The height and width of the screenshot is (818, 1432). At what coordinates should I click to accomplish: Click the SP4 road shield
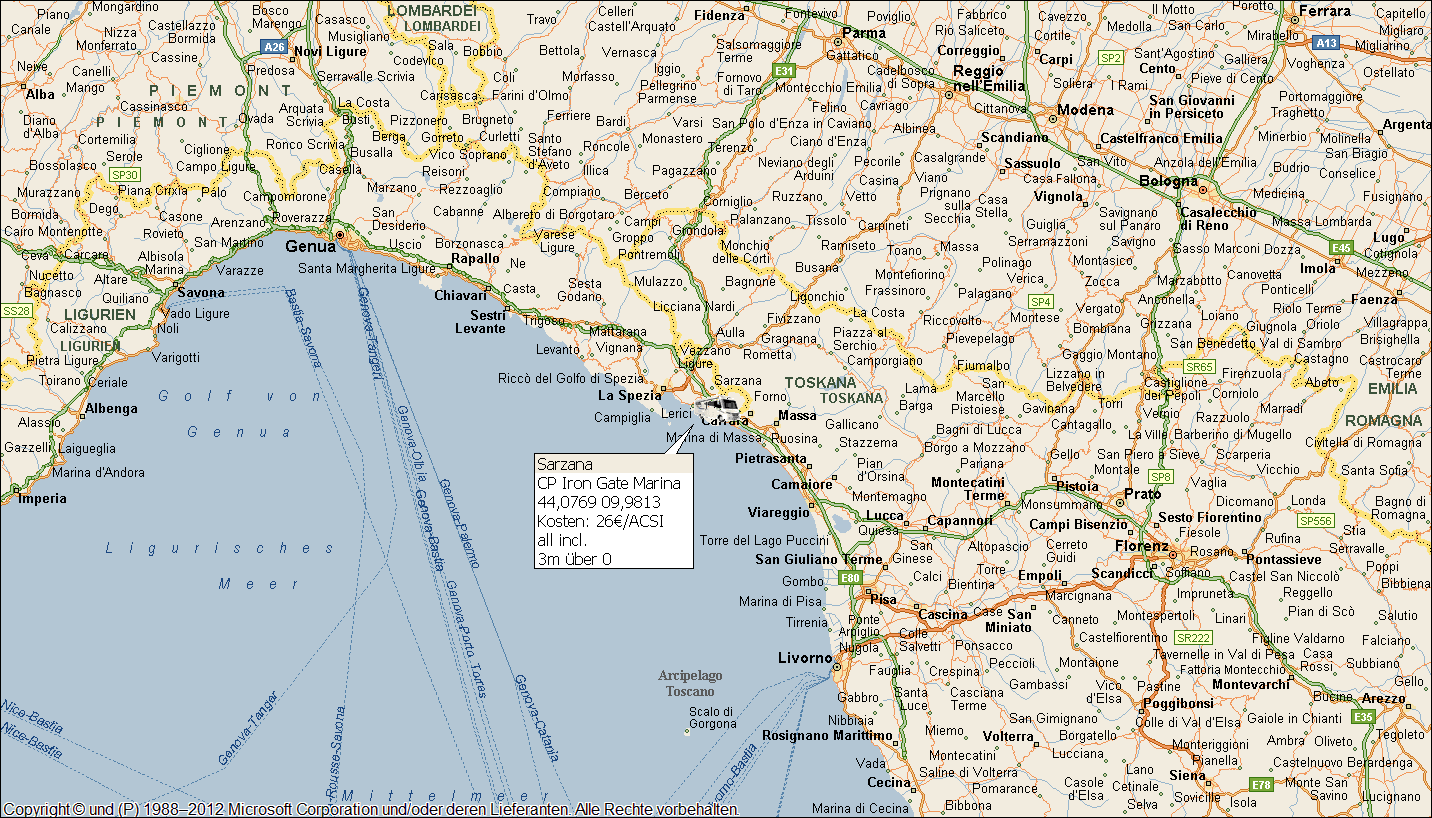pos(1041,301)
